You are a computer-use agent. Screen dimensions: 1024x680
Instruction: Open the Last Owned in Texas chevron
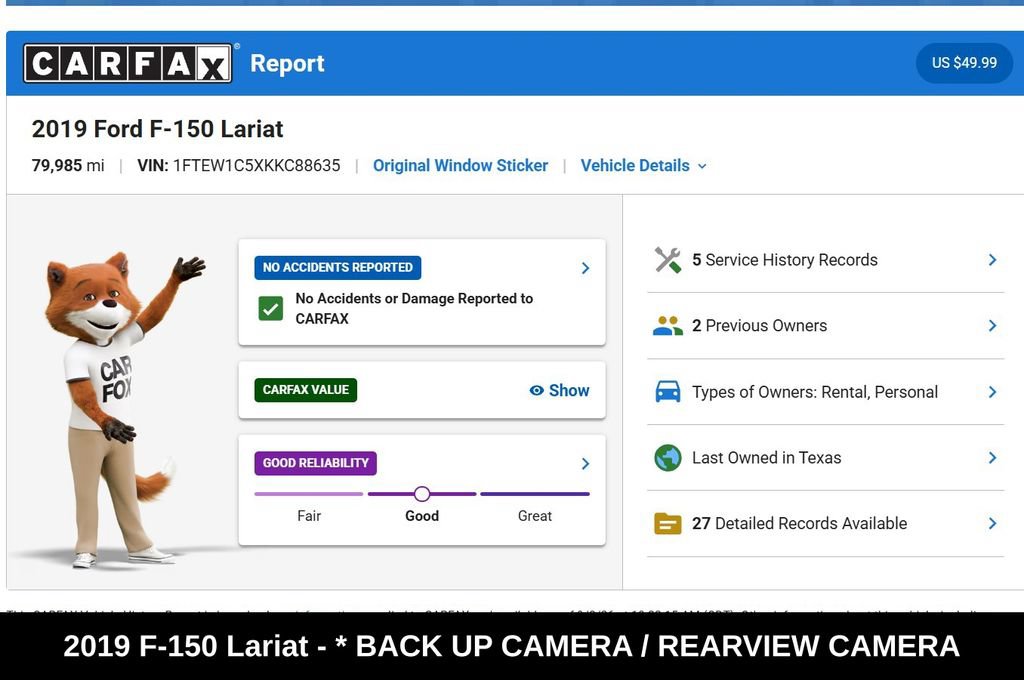pyautogui.click(x=992, y=458)
